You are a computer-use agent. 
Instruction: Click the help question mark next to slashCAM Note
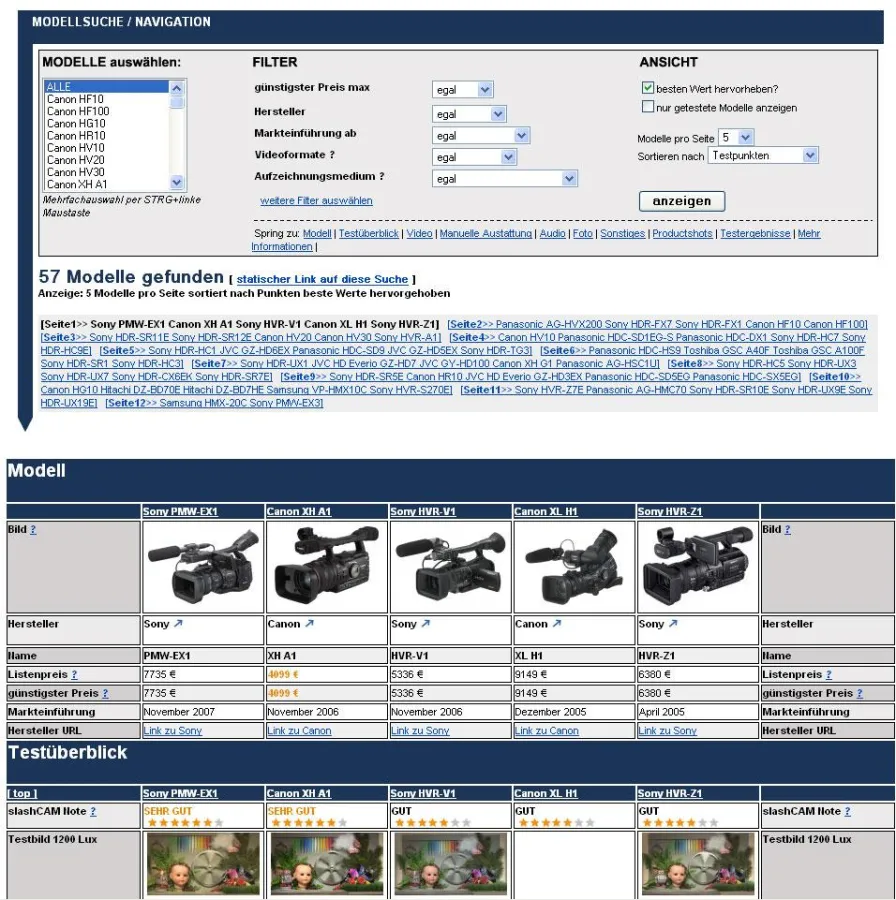[x=93, y=812]
